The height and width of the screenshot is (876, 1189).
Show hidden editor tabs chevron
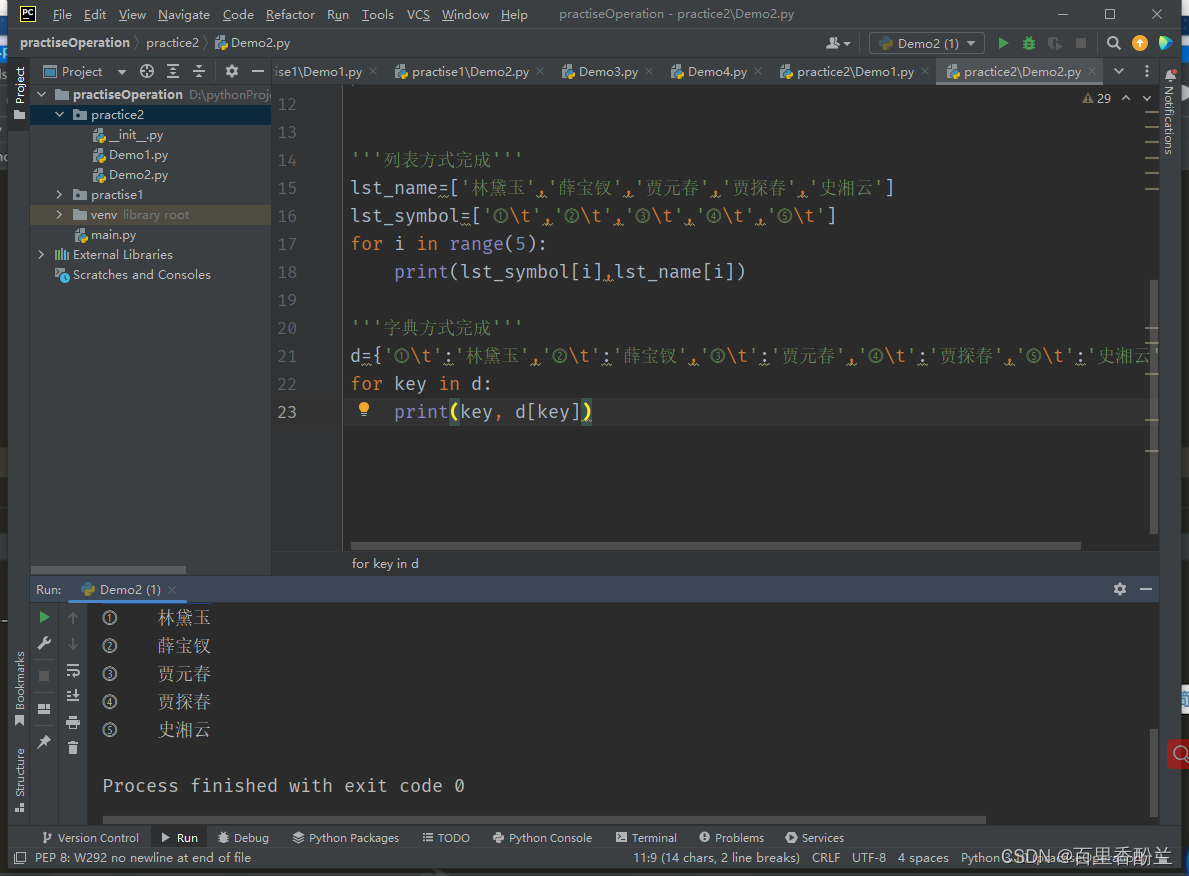1119,71
